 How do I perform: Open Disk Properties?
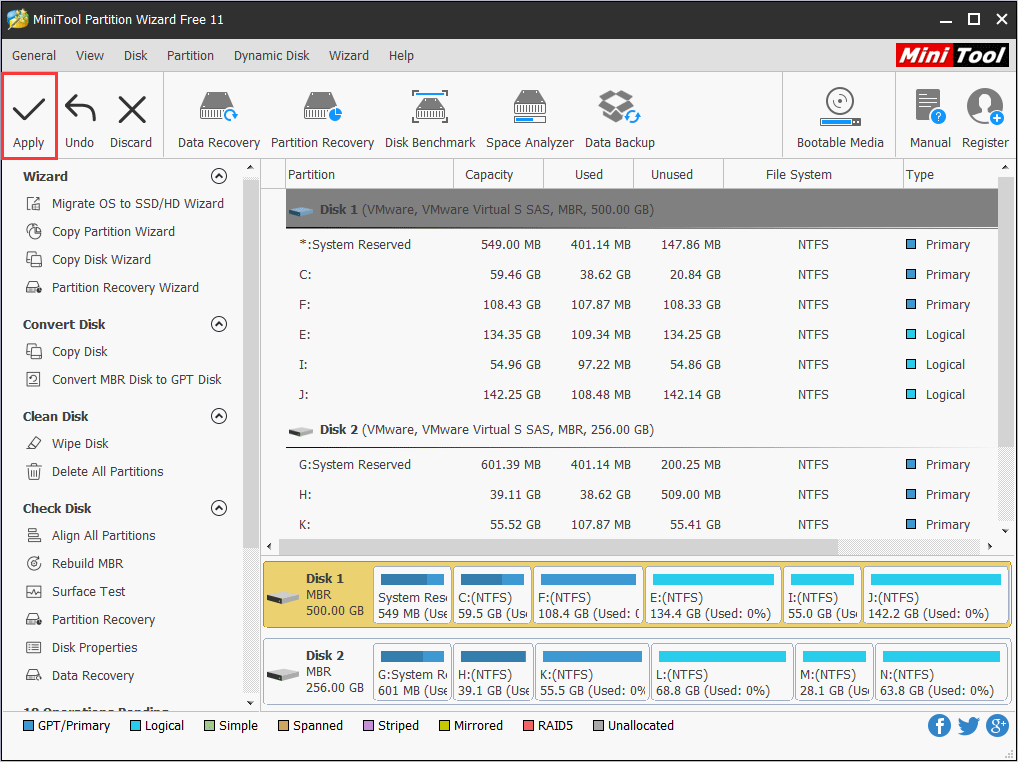[x=81, y=648]
